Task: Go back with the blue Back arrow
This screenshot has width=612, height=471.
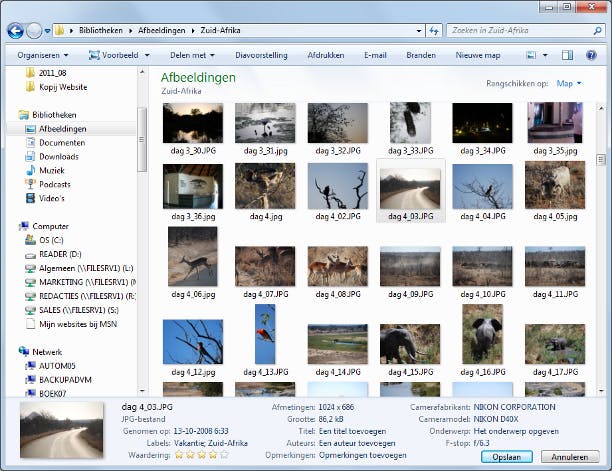Action: coord(16,30)
